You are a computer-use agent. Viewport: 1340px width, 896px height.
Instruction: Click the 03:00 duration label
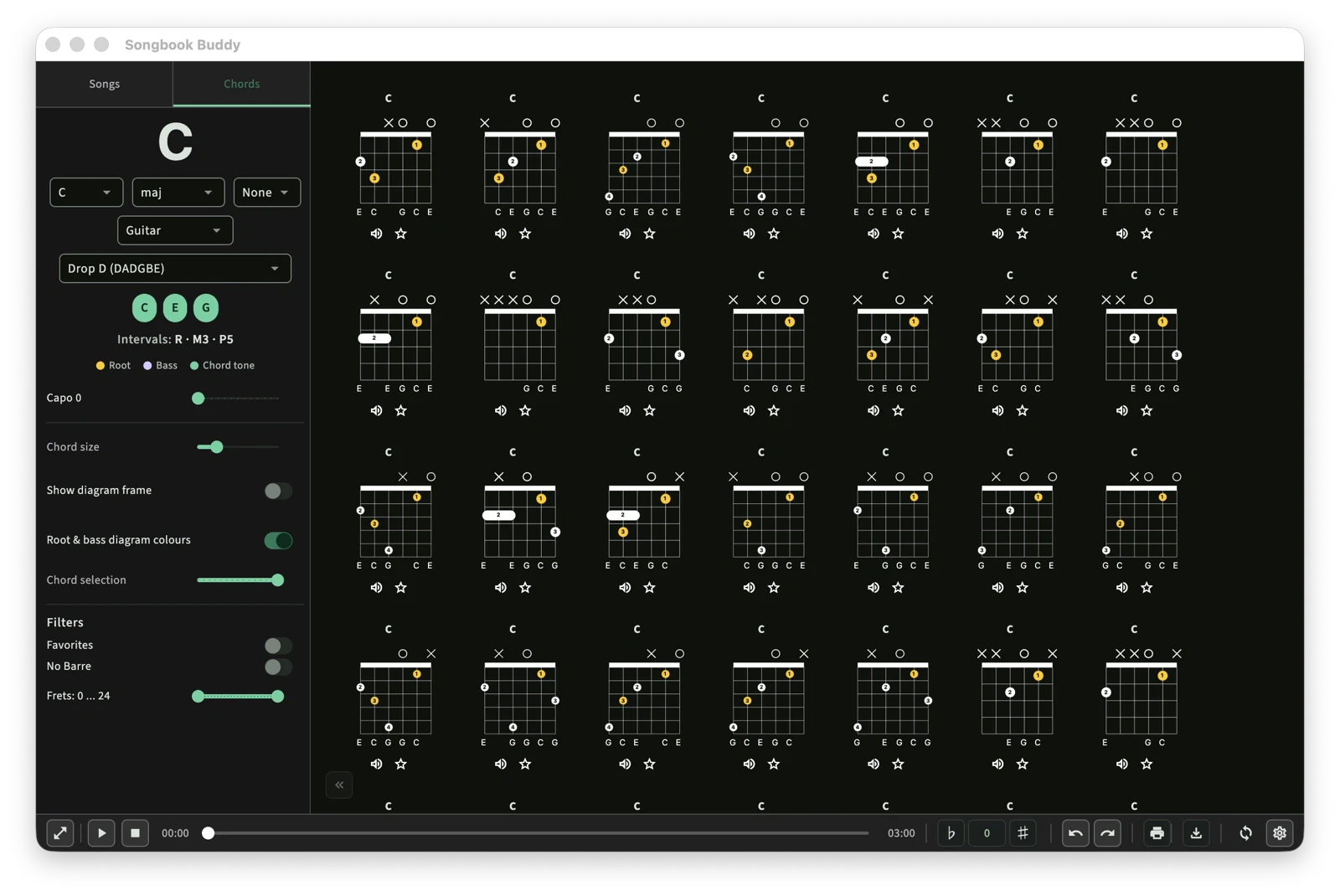[x=901, y=833]
